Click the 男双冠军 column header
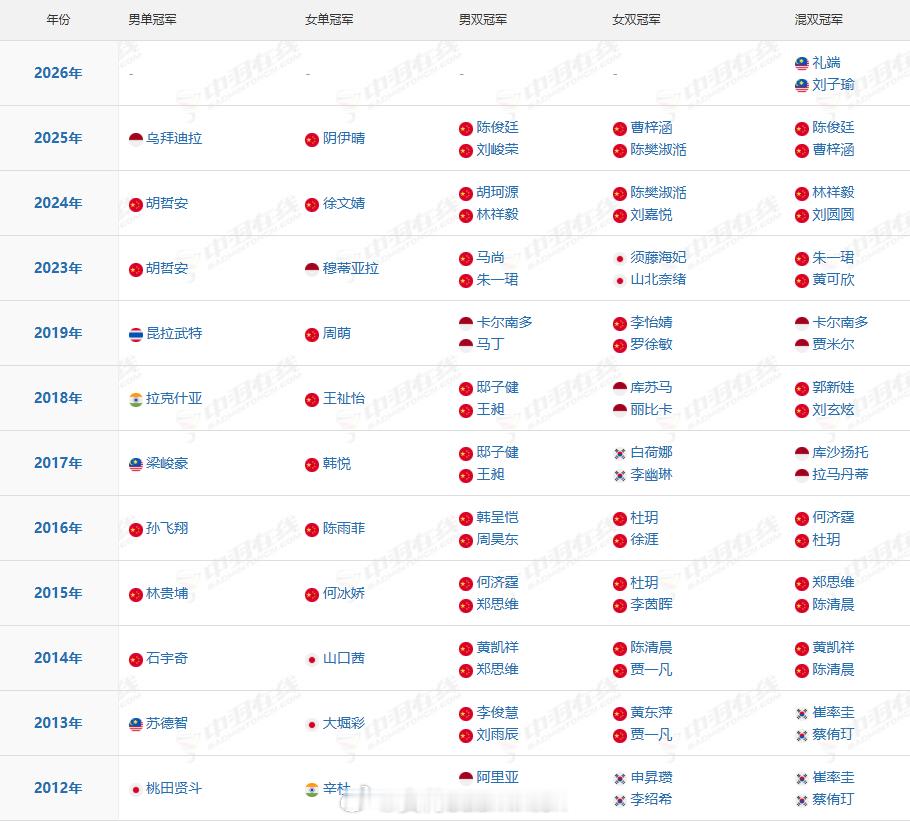Image resolution: width=910 pixels, height=821 pixels. tap(483, 20)
